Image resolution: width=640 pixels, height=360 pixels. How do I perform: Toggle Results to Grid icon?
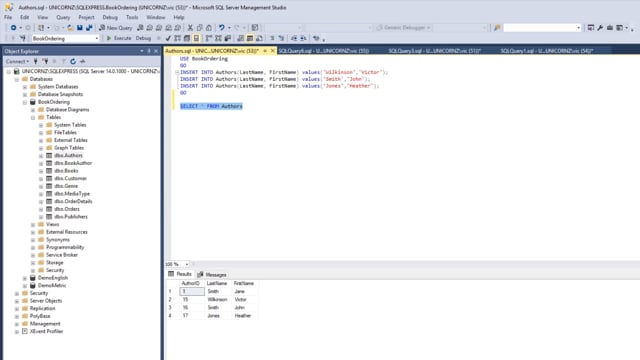pos(250,38)
